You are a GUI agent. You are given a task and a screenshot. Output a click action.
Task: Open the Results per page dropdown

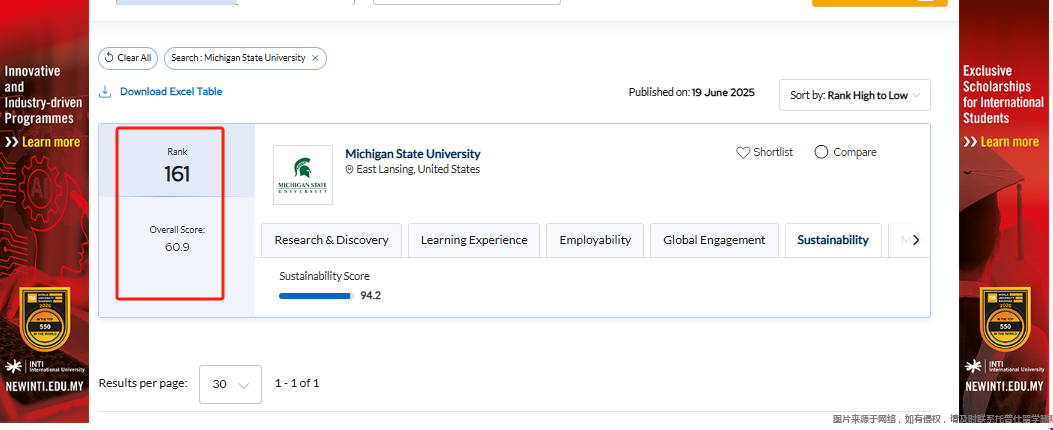coord(230,384)
